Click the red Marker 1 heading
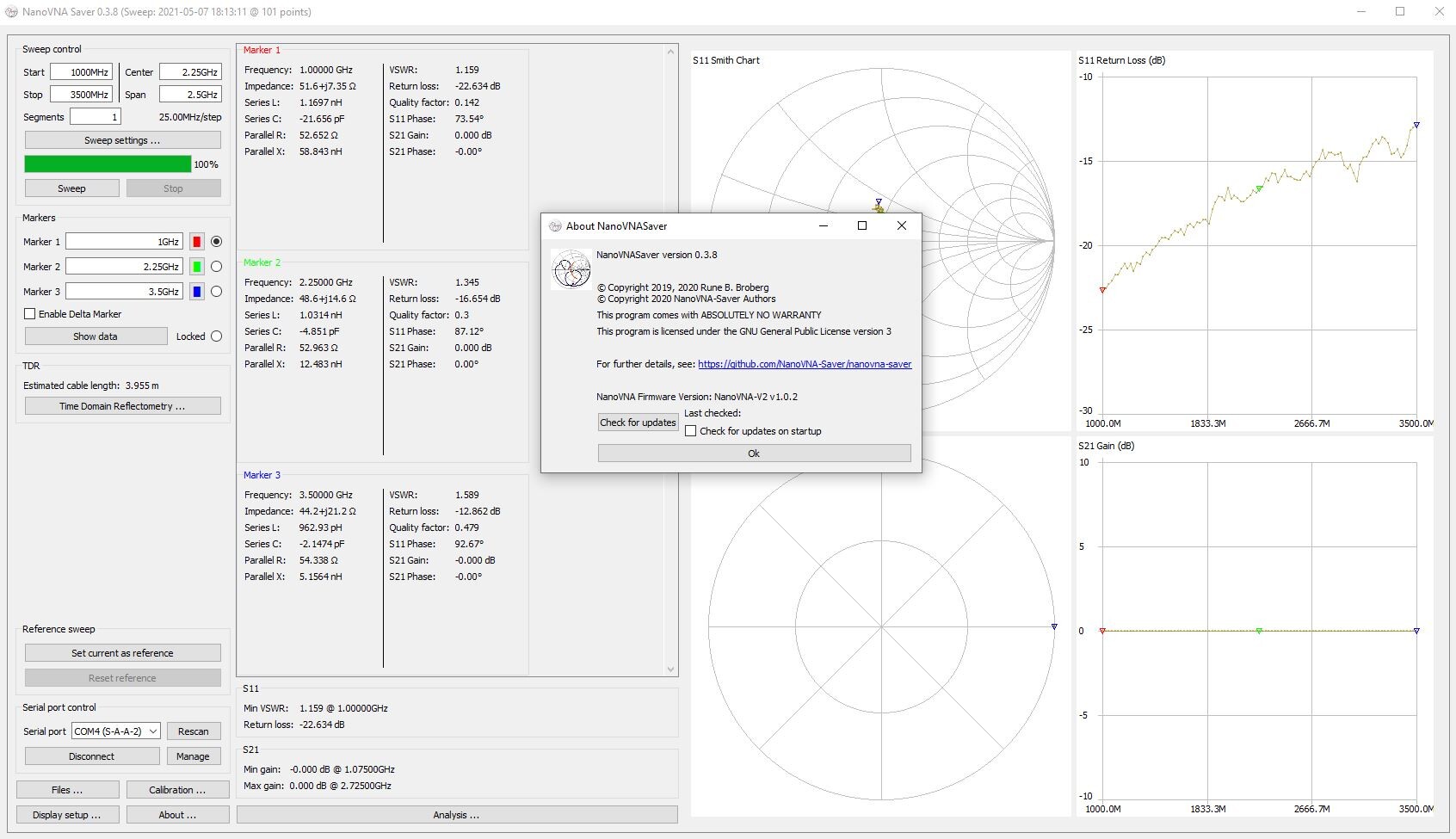This screenshot has width=1456, height=839. (x=262, y=50)
